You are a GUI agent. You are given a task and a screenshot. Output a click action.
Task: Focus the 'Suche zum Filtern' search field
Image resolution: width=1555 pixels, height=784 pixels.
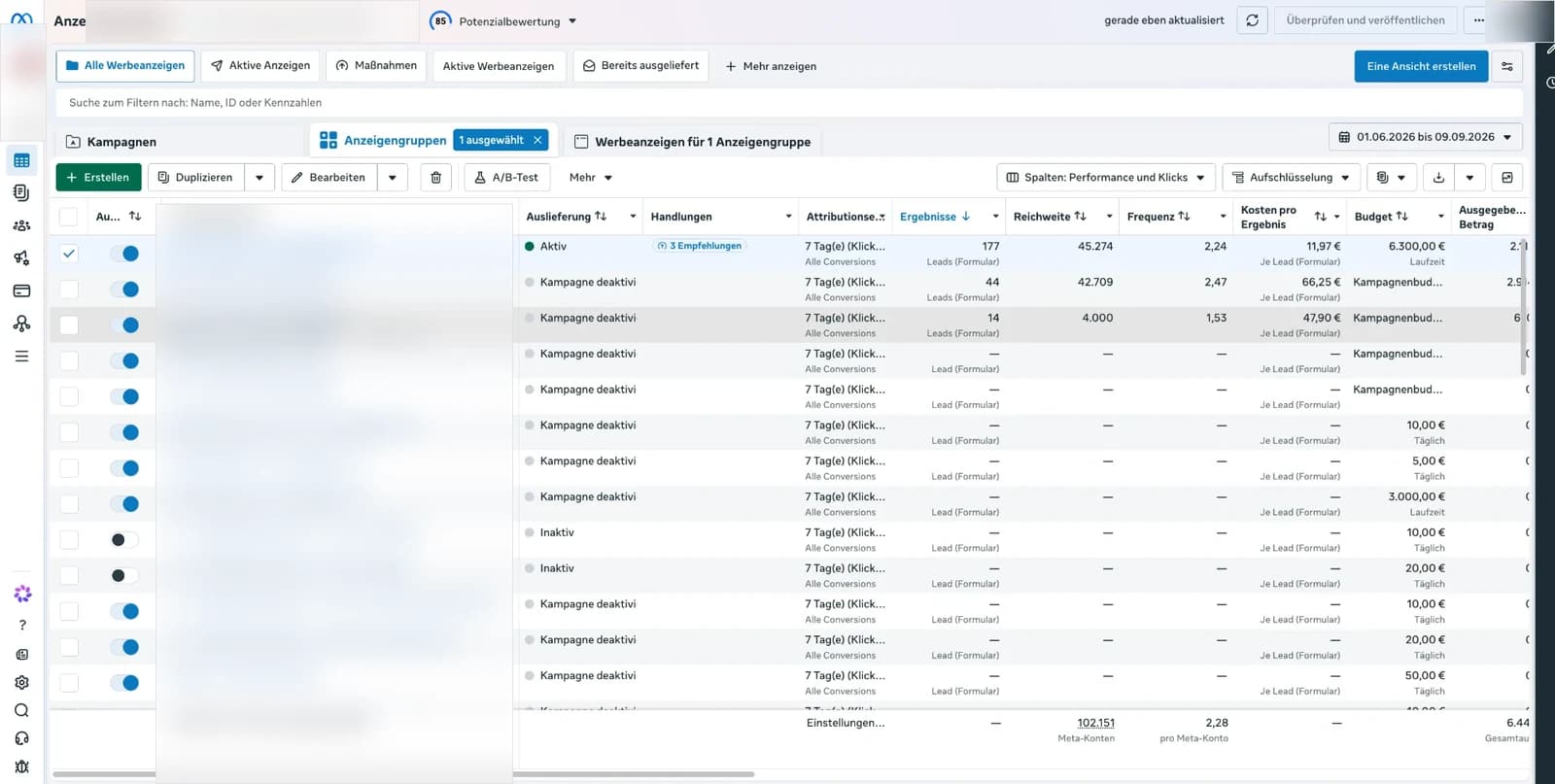(789, 103)
